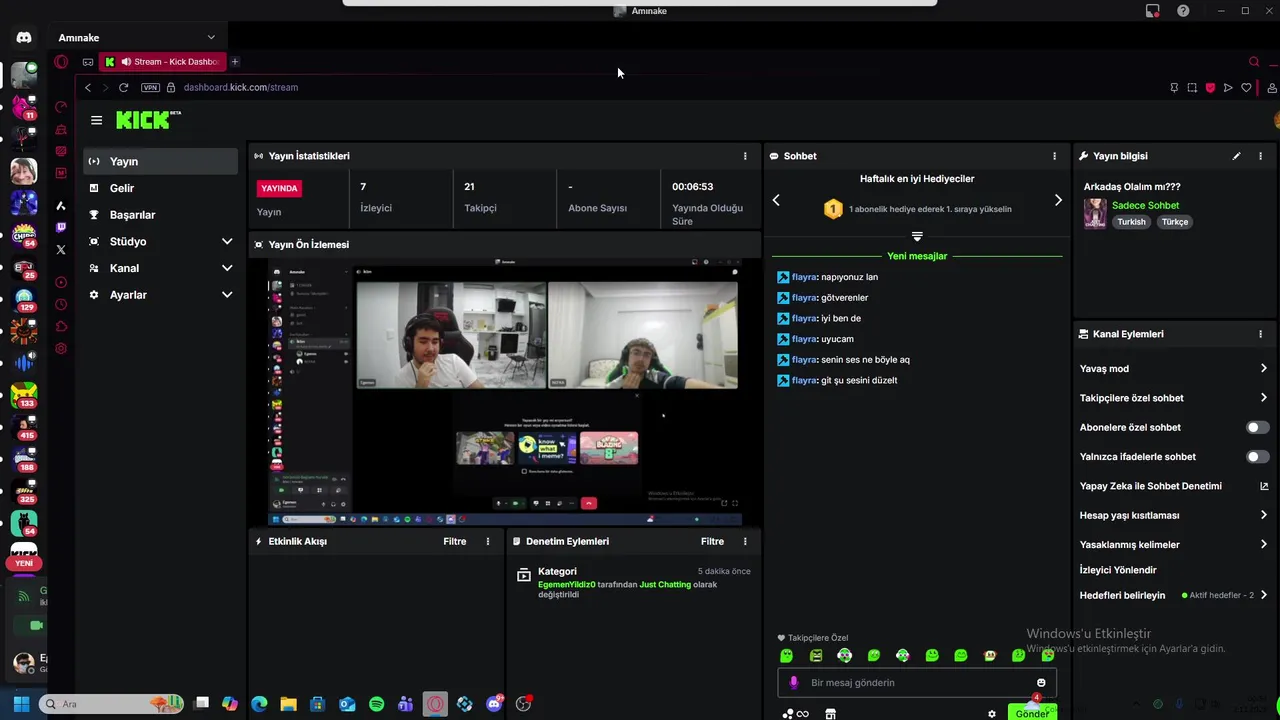The width and height of the screenshot is (1280, 720).
Task: Click the Windows Start button
Action: coord(21,704)
